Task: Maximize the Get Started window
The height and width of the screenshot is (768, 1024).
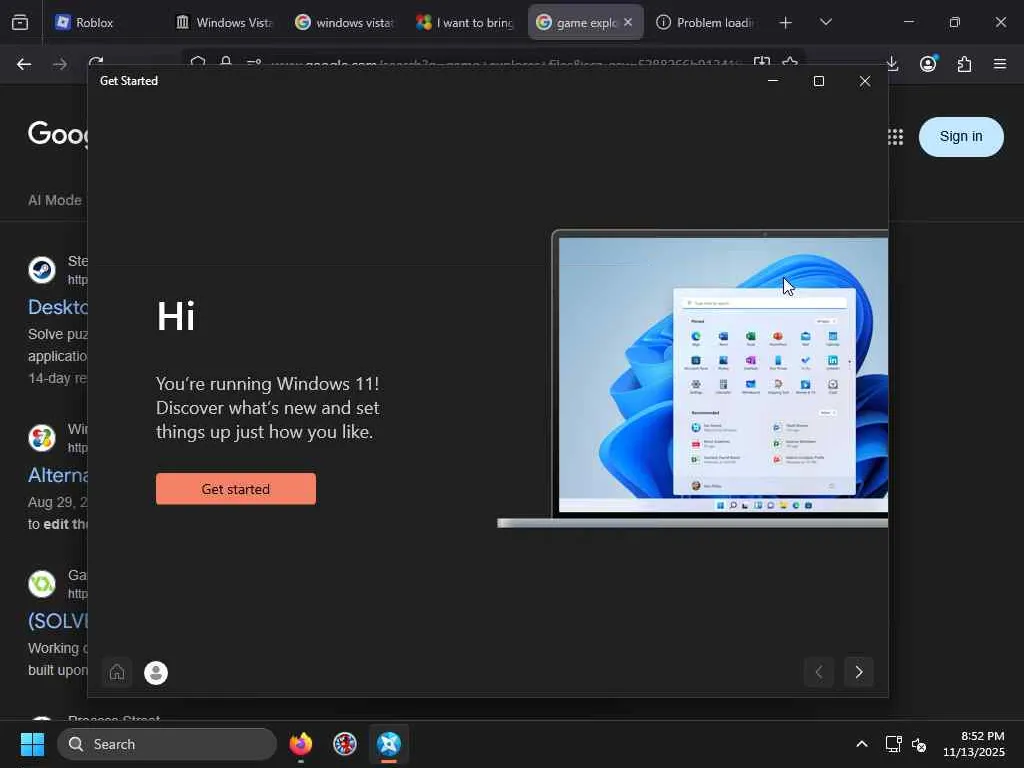Action: [x=819, y=81]
